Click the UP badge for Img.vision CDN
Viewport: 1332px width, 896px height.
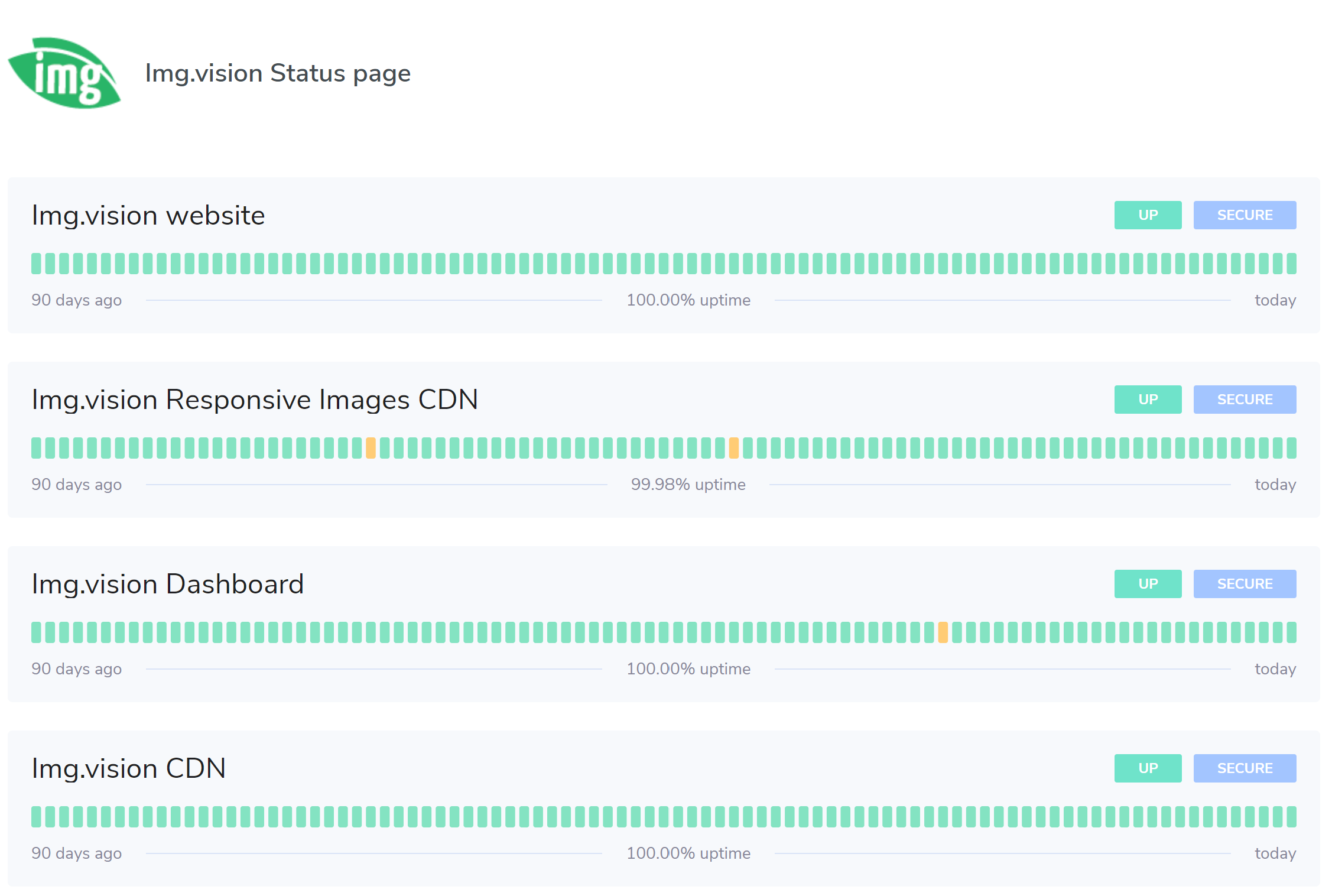coord(1147,768)
